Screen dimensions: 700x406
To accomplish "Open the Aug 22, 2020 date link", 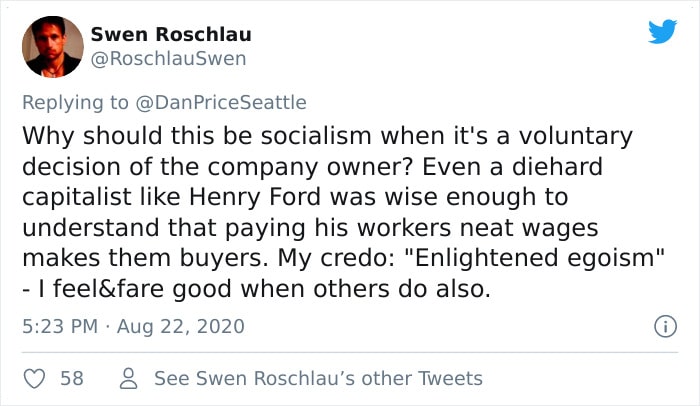I will pos(181,326).
